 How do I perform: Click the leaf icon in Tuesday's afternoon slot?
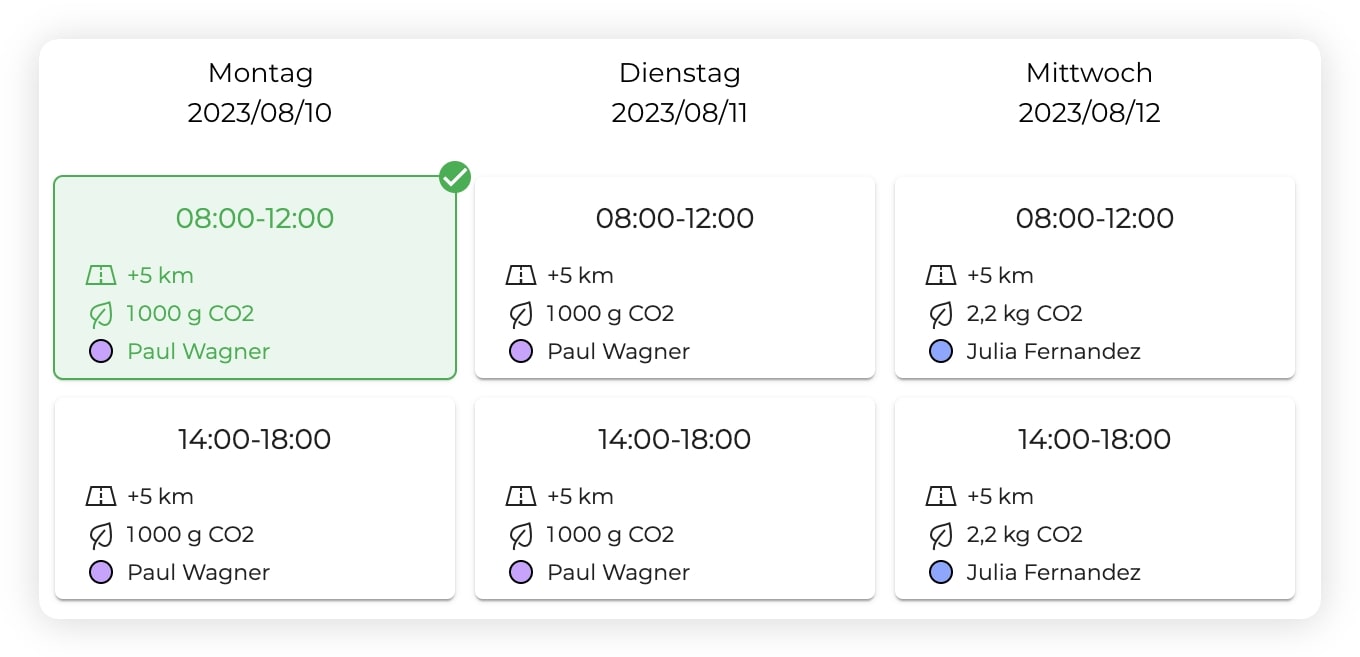(x=521, y=534)
